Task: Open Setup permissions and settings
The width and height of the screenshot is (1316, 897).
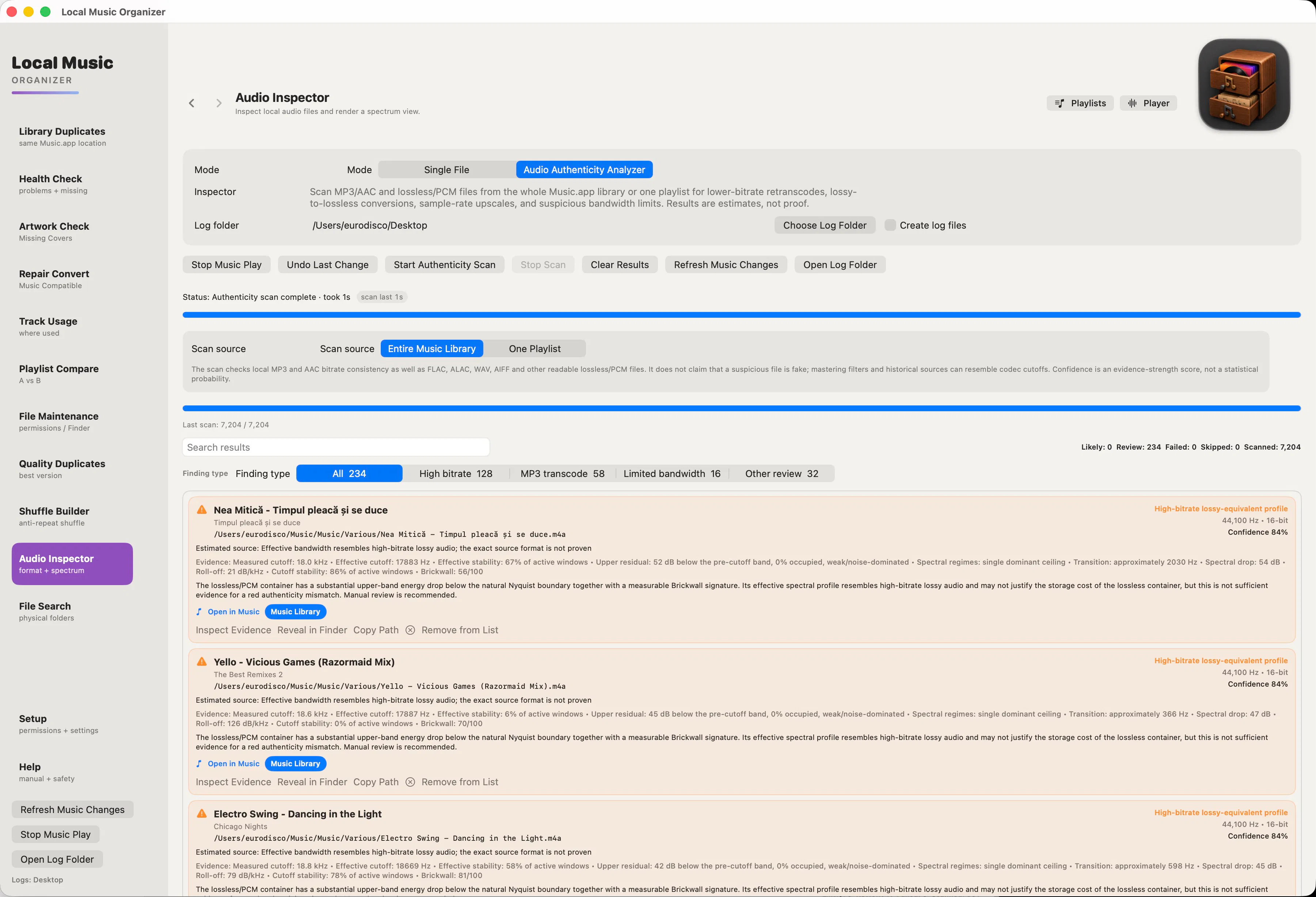Action: [72, 724]
